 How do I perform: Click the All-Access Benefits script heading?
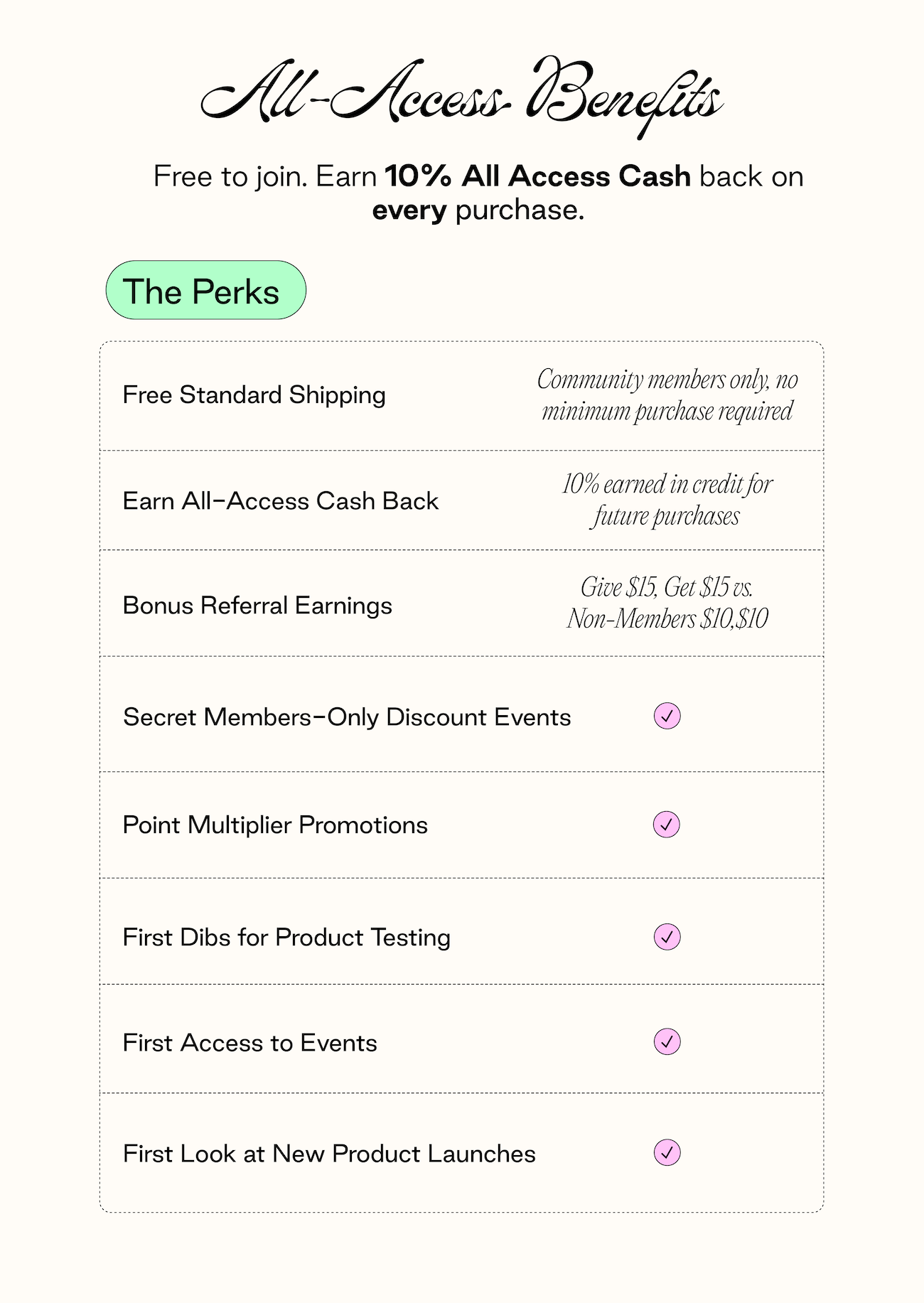462,96
